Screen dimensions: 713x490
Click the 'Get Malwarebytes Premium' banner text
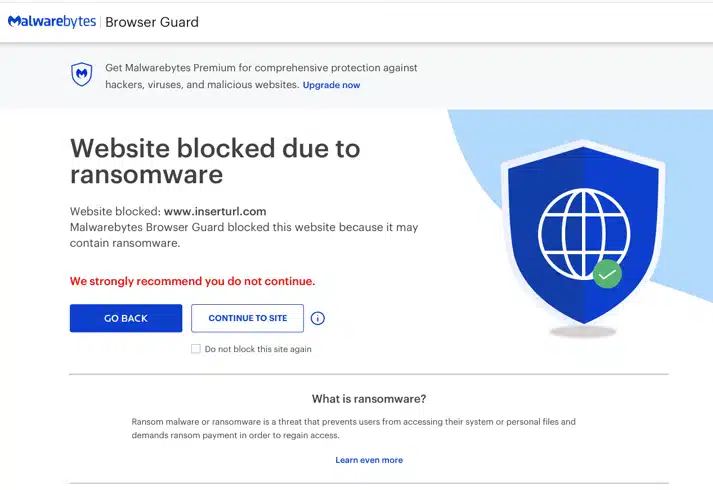coord(261,76)
